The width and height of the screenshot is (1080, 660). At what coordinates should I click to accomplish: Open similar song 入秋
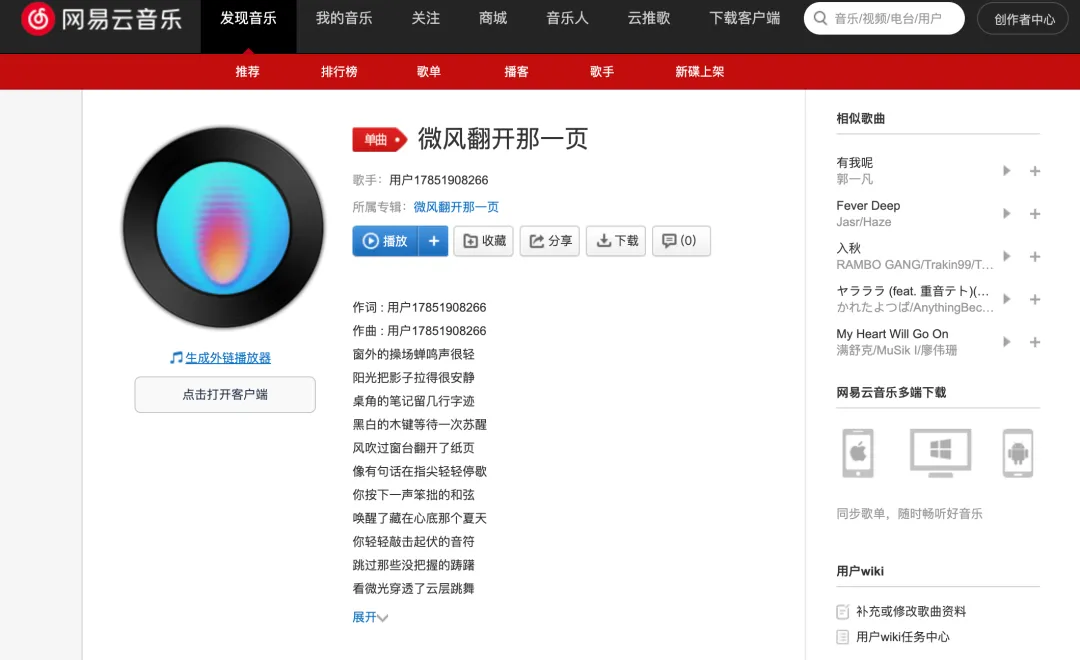point(849,248)
